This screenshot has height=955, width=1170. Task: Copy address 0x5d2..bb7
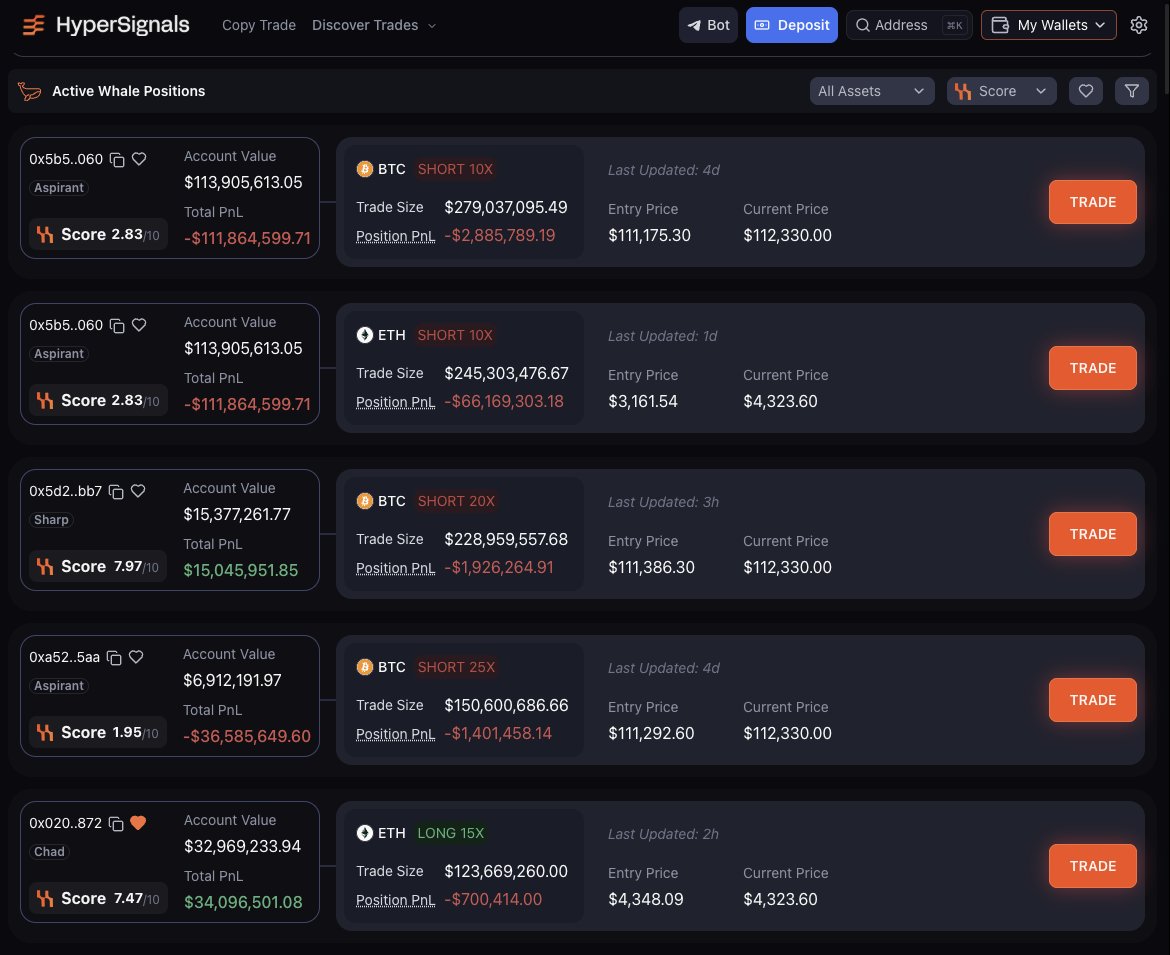coord(116,492)
